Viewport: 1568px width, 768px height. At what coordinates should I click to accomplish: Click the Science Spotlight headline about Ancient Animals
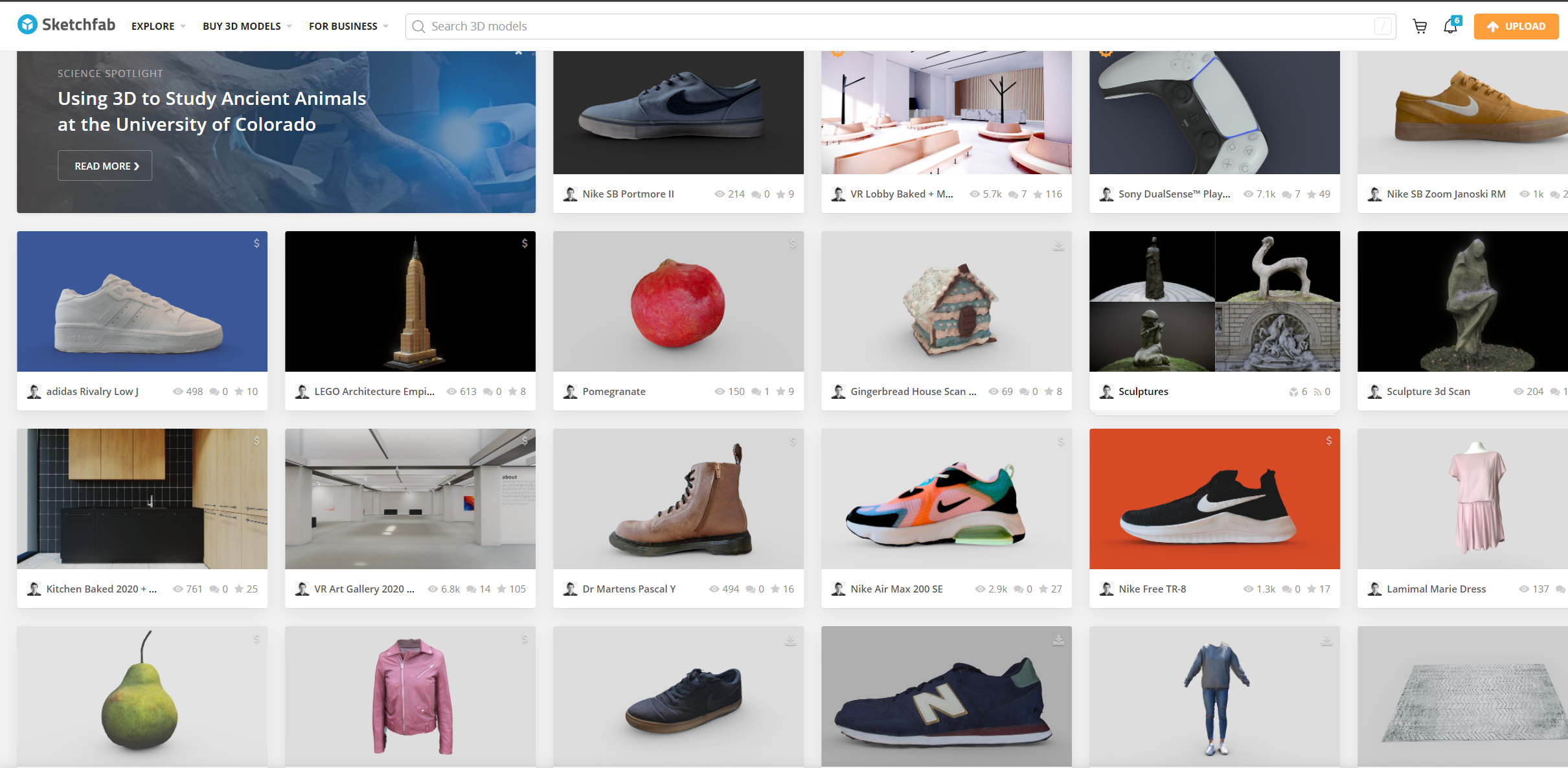coord(212,111)
